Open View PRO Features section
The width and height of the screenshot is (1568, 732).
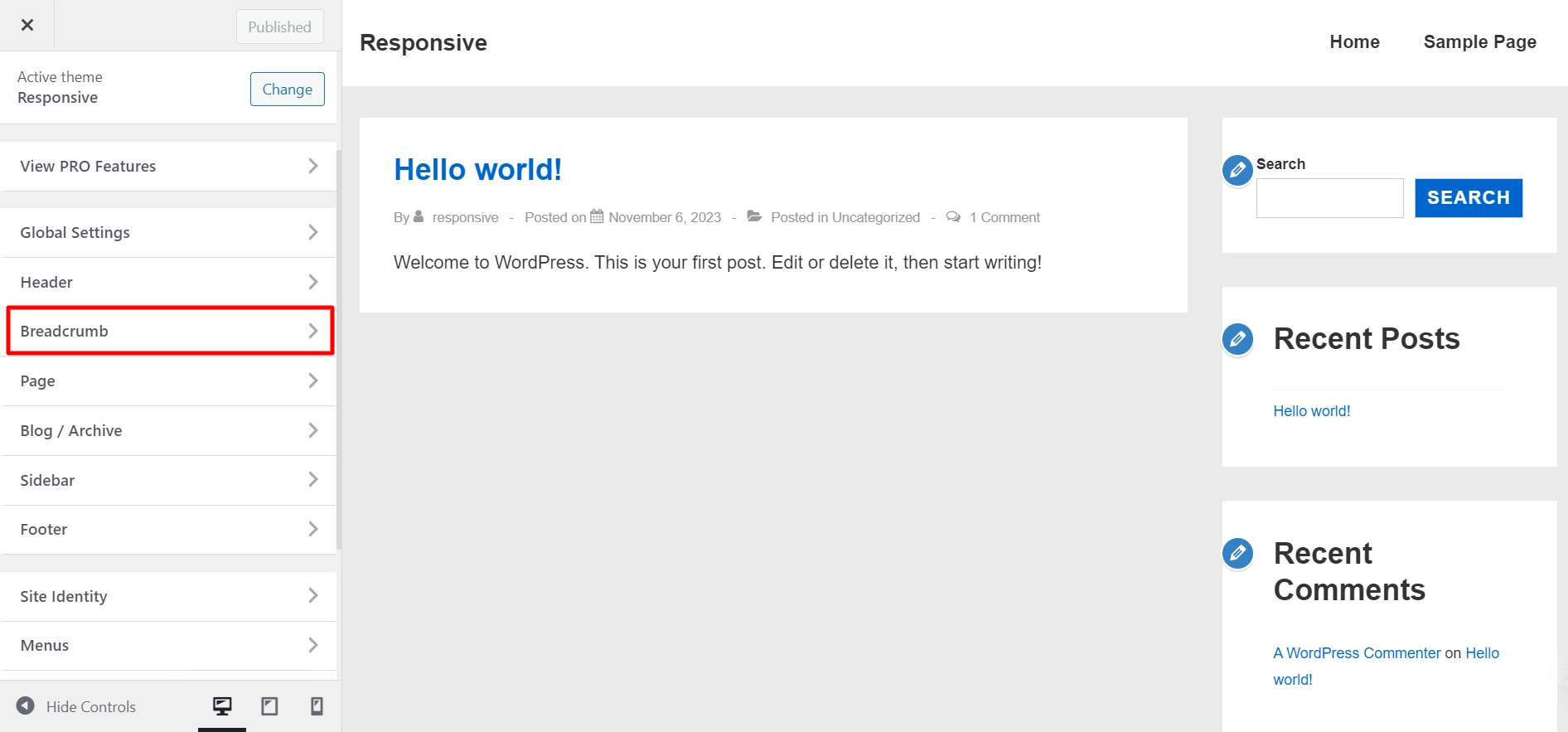tap(168, 166)
